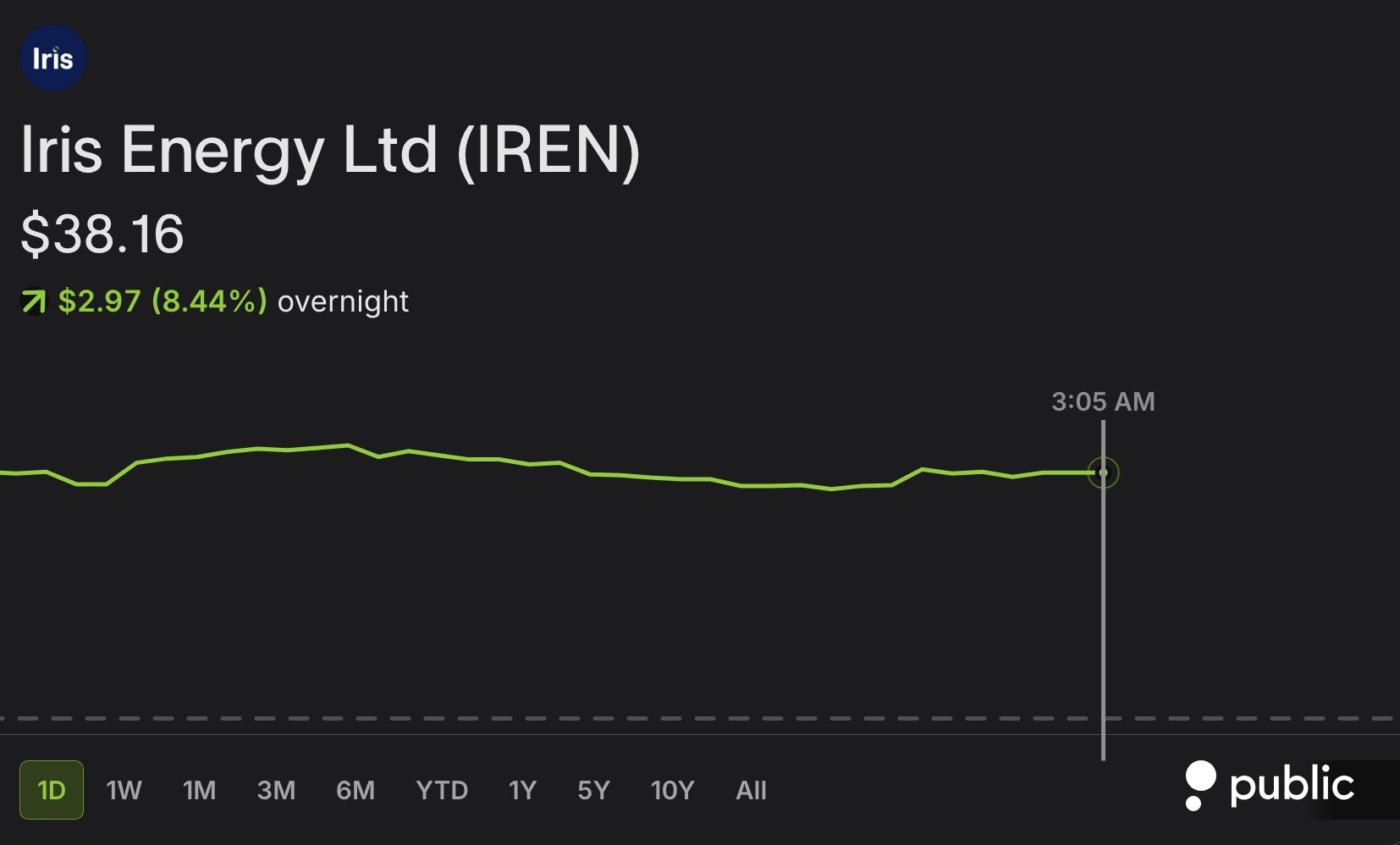Screen dimensions: 1400x845
Task: Show the YTD chart range
Action: coord(442,790)
